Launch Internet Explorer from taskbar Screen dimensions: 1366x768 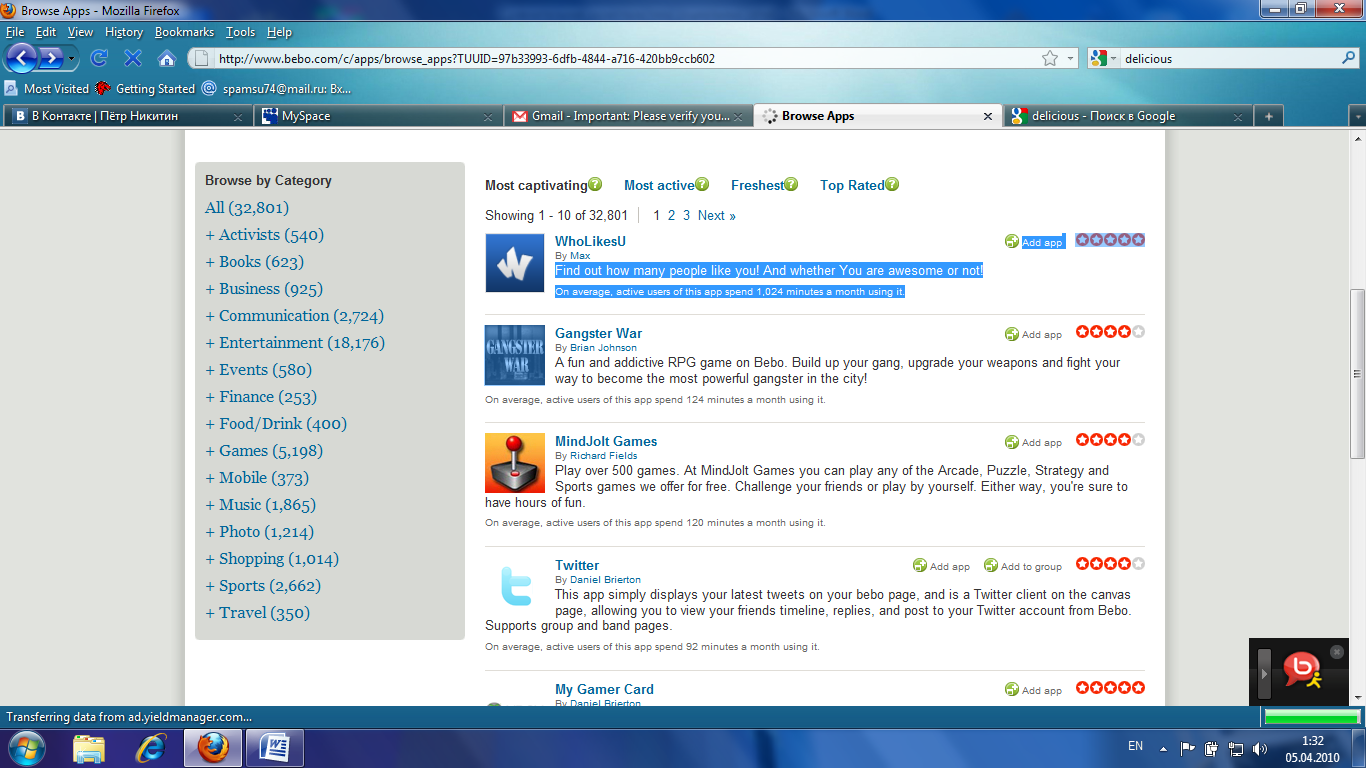[151, 748]
